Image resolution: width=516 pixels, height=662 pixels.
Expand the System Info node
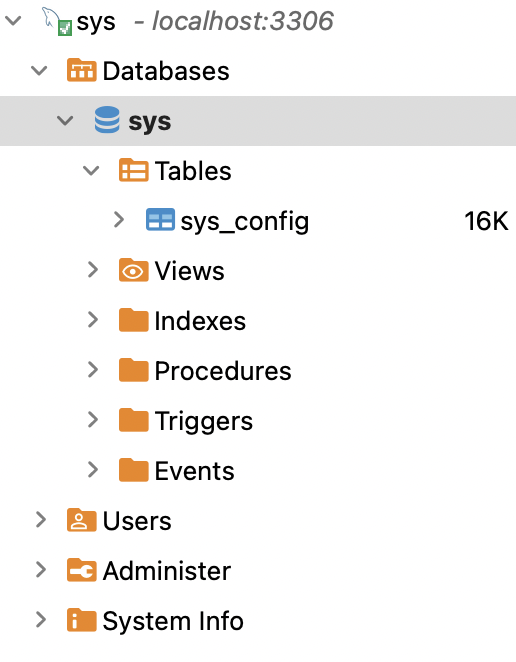[x=41, y=620]
